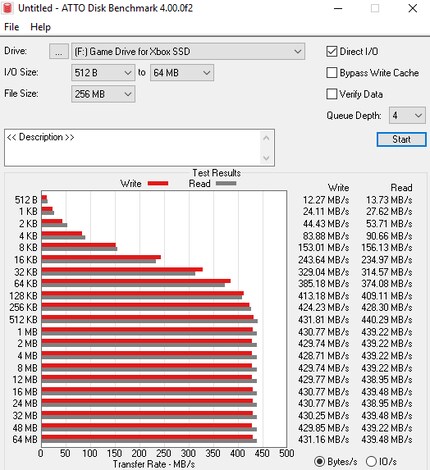Open the drive browse ellipsis button
Viewport: 430px width, 470px height.
[59, 52]
